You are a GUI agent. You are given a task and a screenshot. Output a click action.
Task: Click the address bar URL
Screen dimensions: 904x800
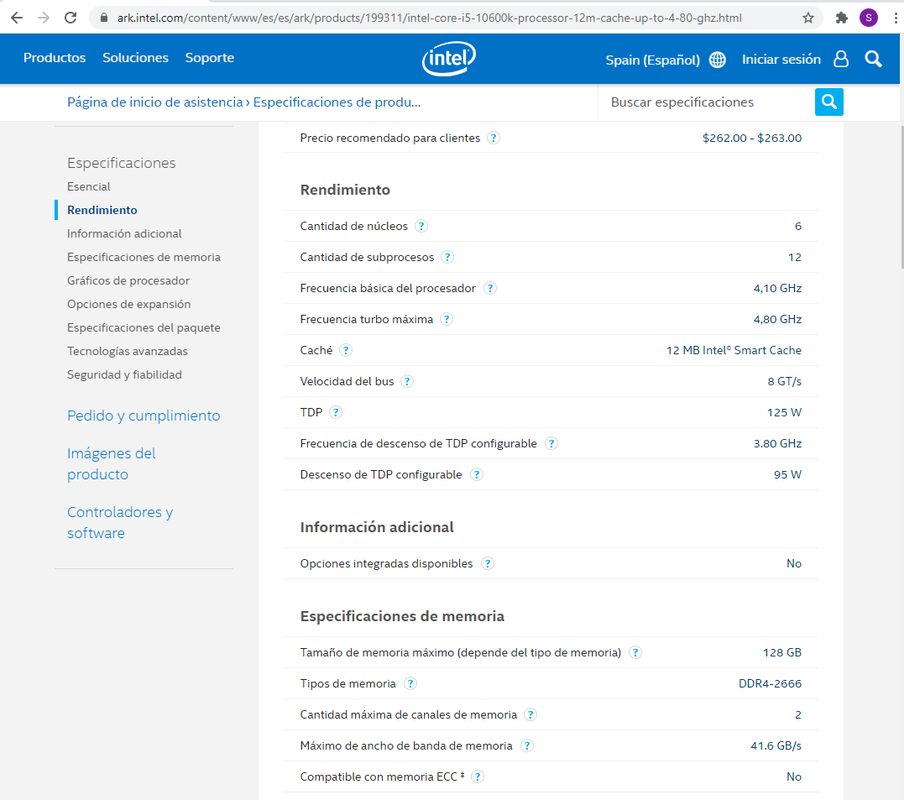430,18
